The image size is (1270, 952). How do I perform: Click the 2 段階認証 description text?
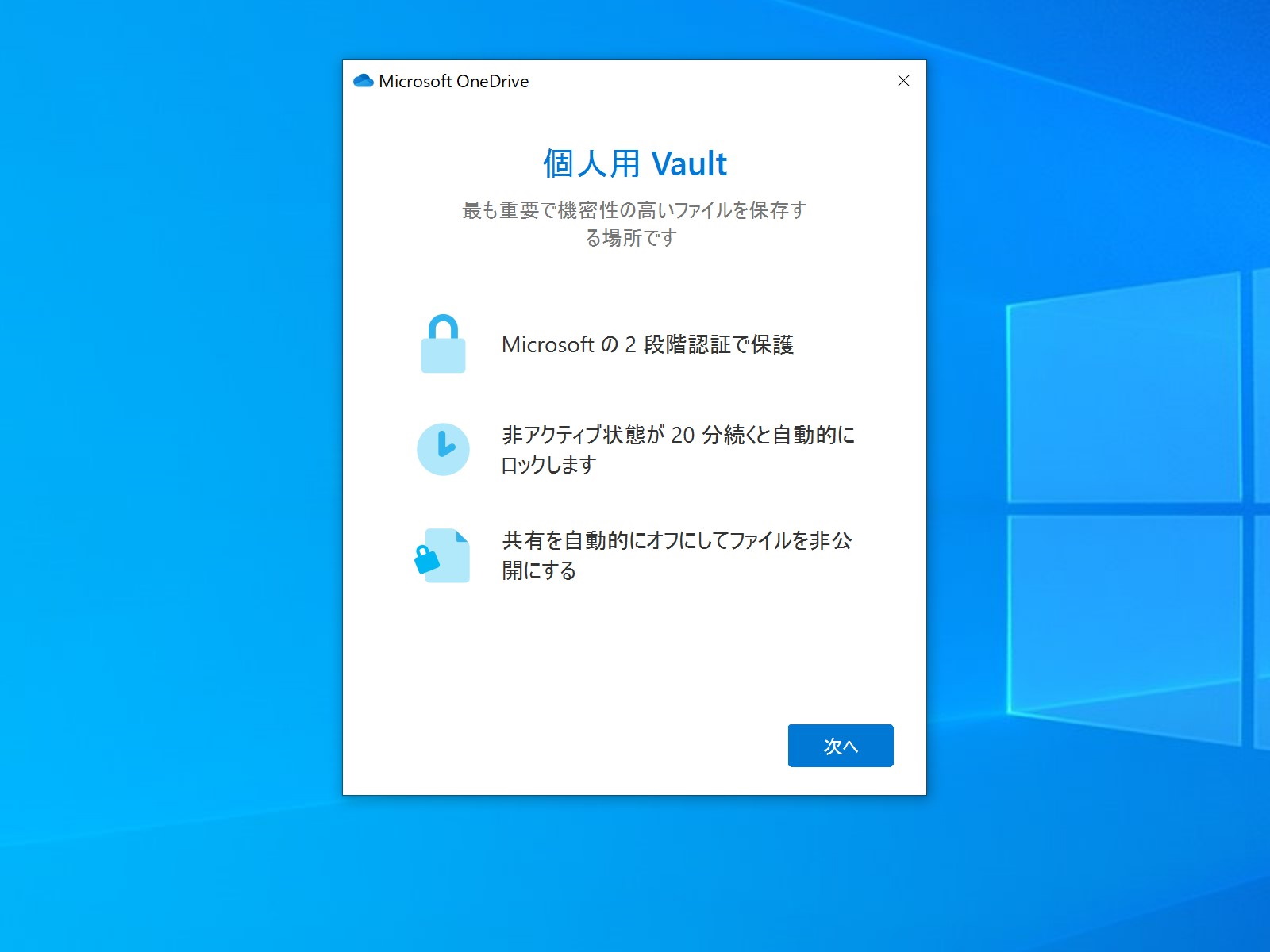point(649,345)
